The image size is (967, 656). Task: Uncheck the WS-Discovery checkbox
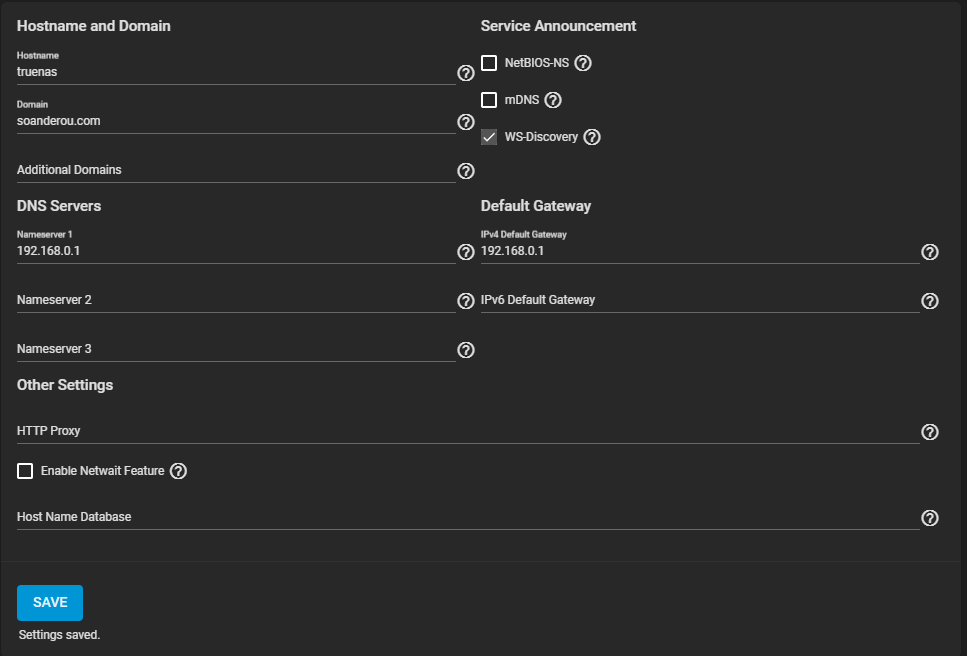[489, 137]
